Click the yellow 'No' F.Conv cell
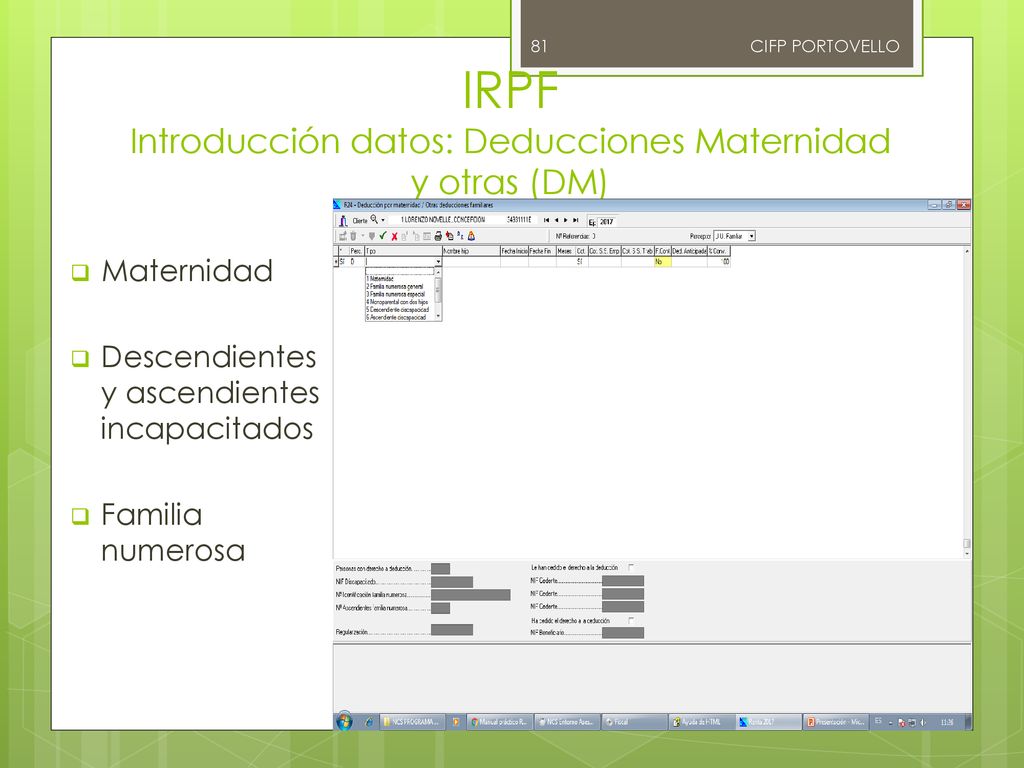The image size is (1024, 768). (662, 262)
